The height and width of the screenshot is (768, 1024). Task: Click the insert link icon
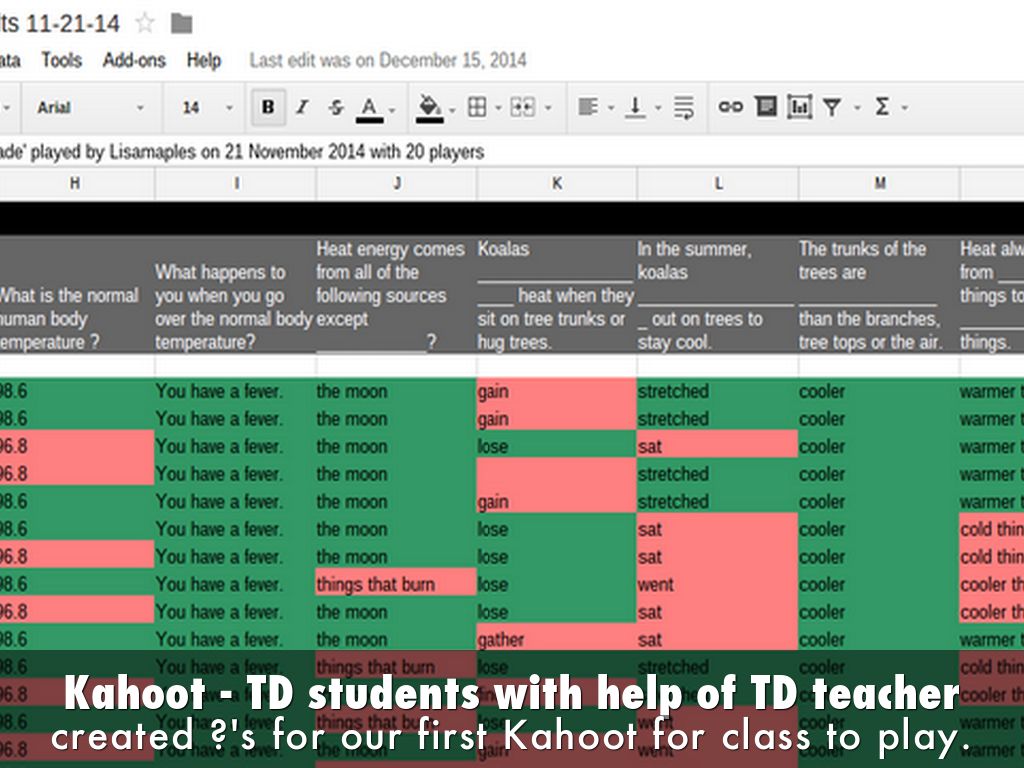731,107
